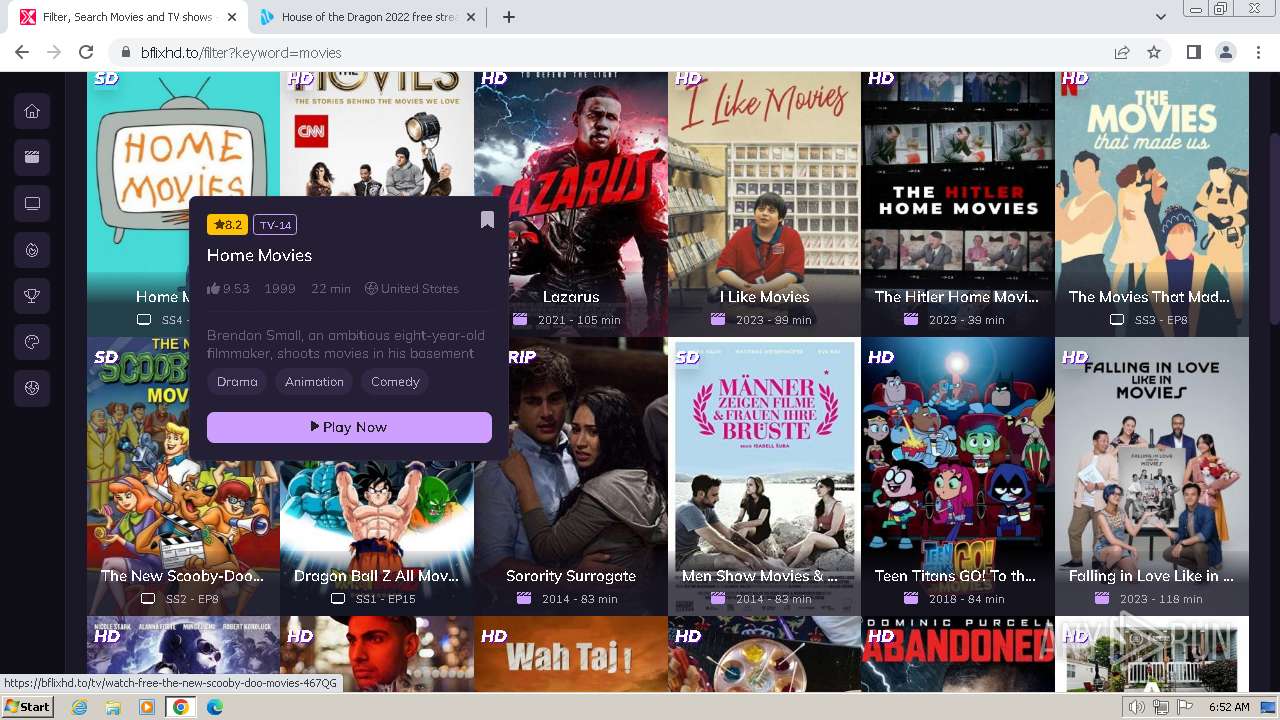Open Windows Media Player taskbar icon
1280x720 pixels.
pos(147,707)
